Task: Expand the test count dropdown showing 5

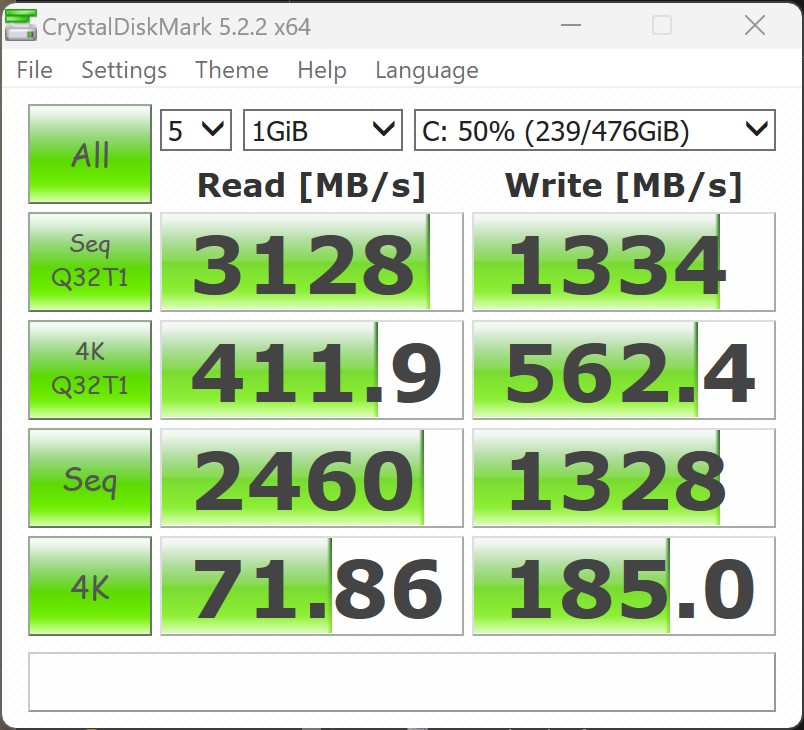Action: pyautogui.click(x=196, y=130)
